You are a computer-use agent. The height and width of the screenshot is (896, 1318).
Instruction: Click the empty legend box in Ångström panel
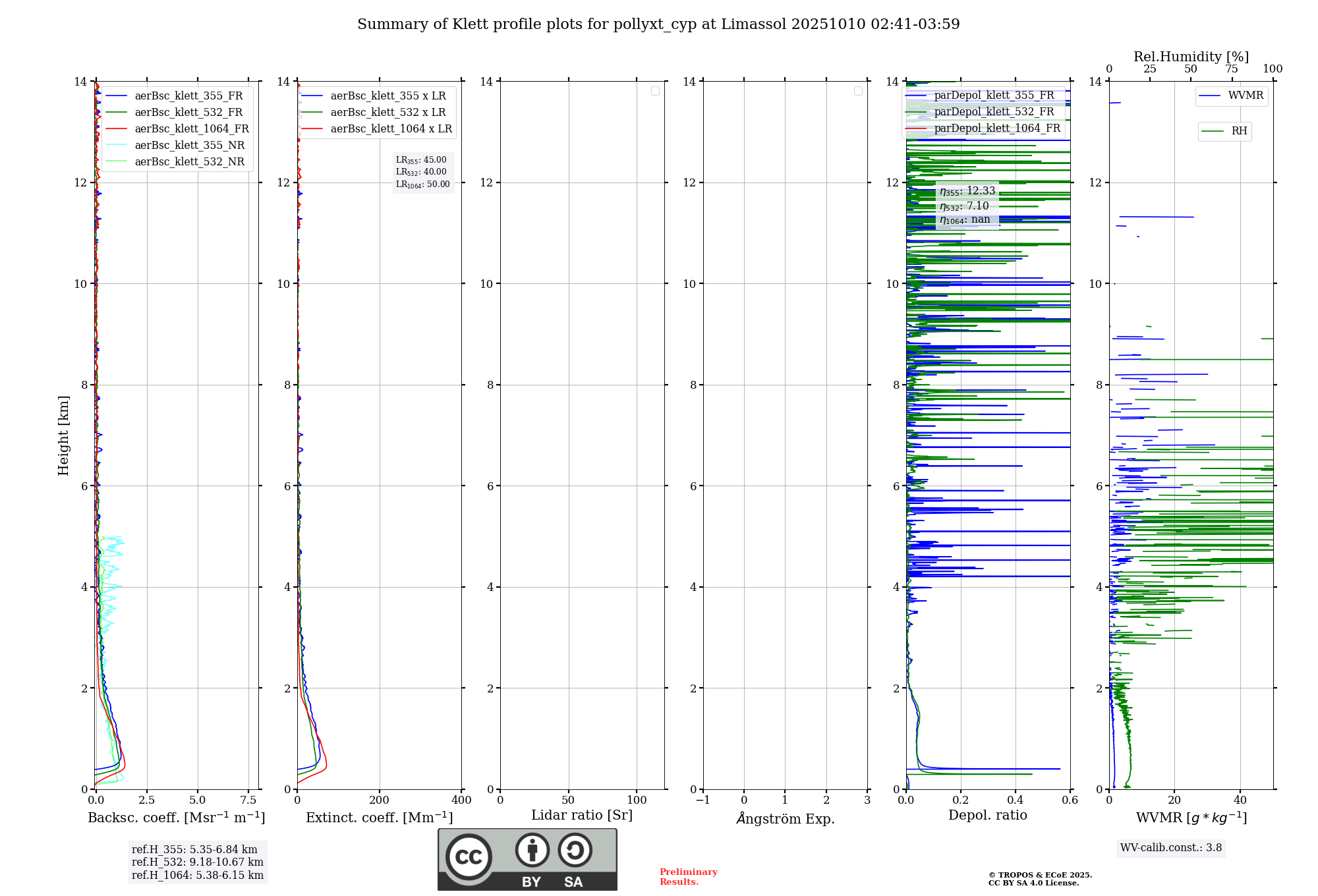(x=858, y=91)
